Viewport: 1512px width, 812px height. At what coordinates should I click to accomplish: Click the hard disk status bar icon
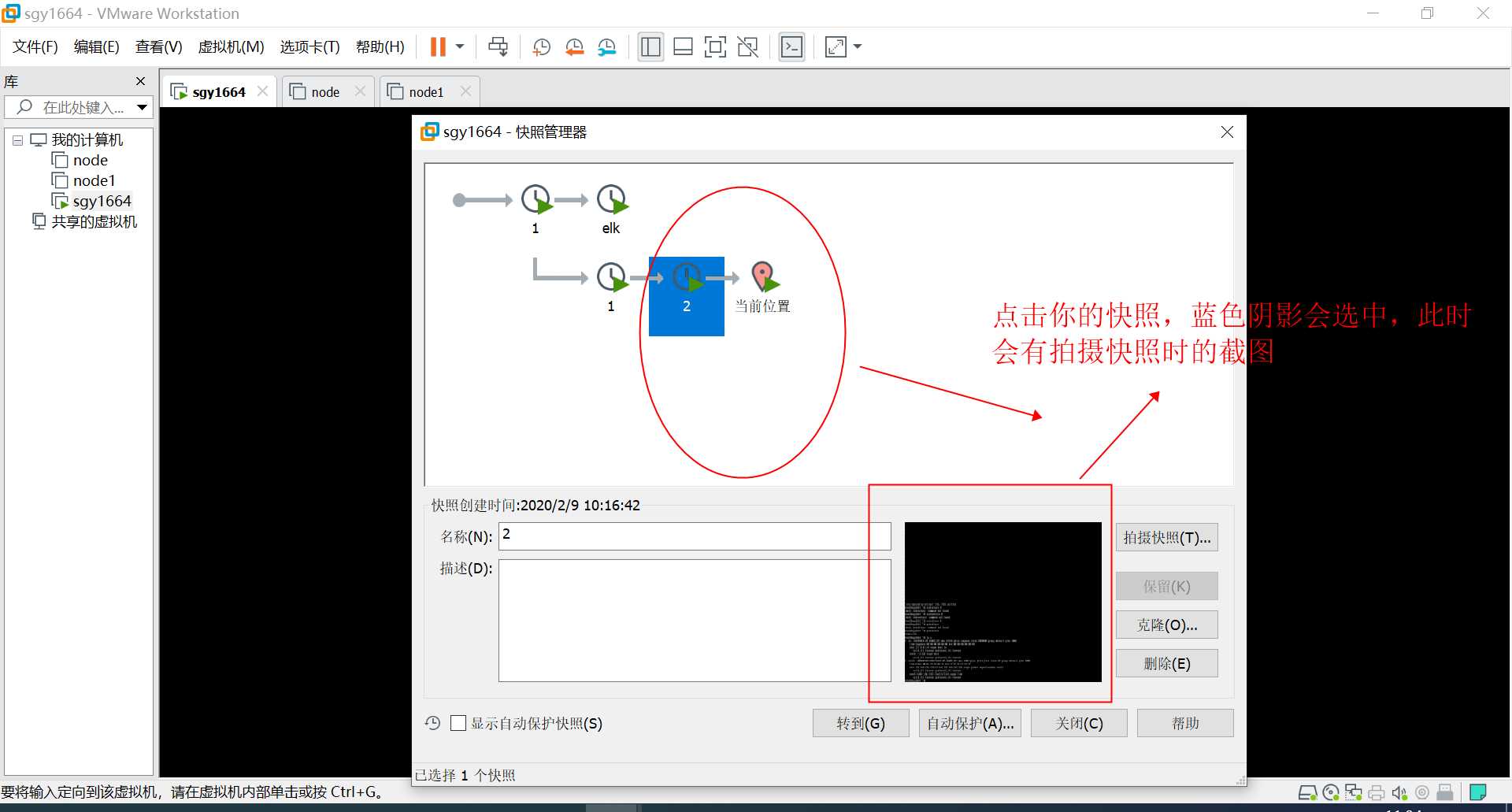(x=1307, y=792)
